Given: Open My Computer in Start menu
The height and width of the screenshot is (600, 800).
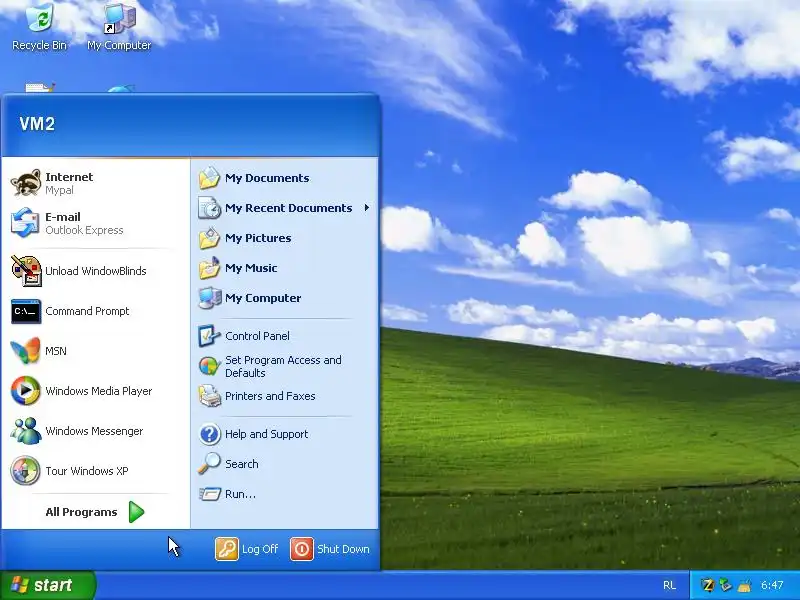Looking at the screenshot, I should [x=285, y=298].
